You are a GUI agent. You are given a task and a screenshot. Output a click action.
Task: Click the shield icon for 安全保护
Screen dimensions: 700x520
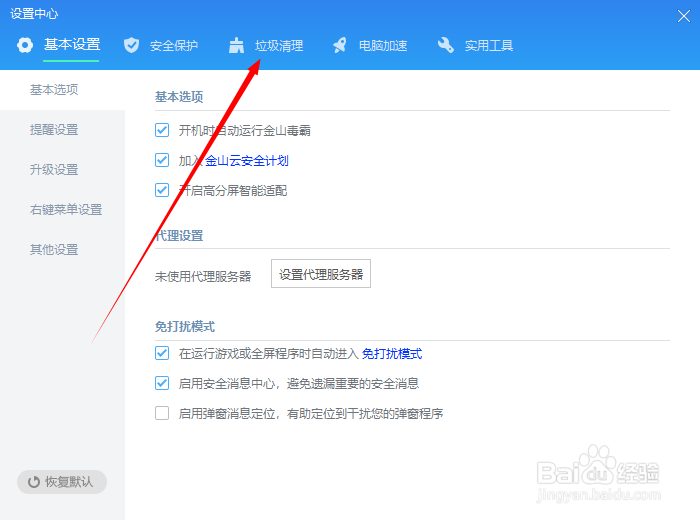point(131,45)
